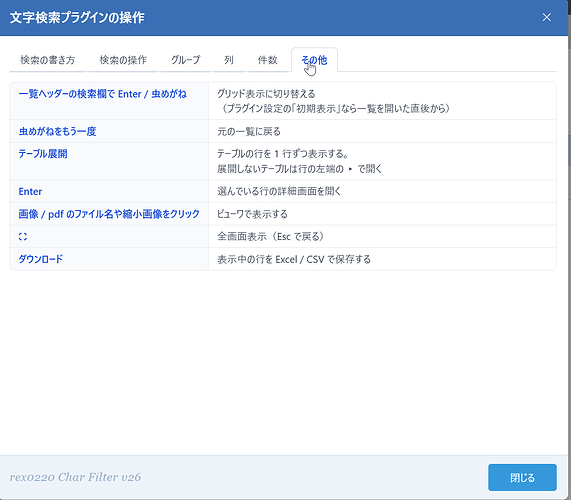Switch to the 検索の操作 tab

pos(123,60)
